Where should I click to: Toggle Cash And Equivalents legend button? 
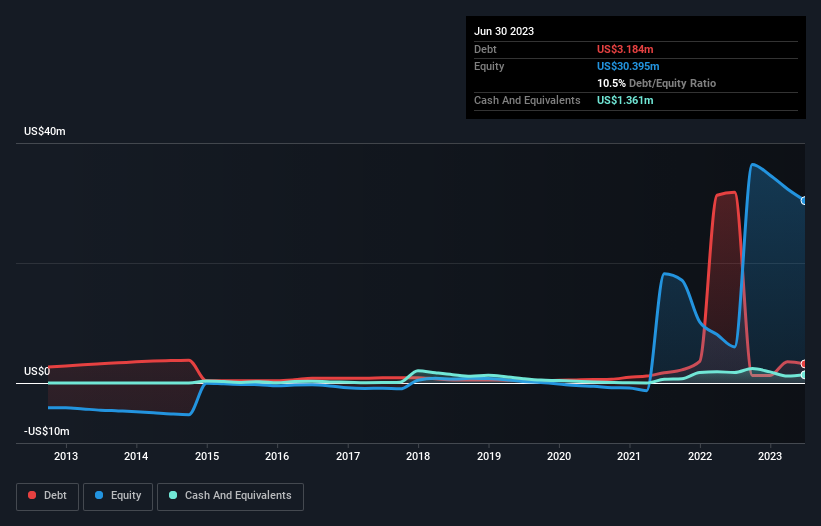click(230, 496)
